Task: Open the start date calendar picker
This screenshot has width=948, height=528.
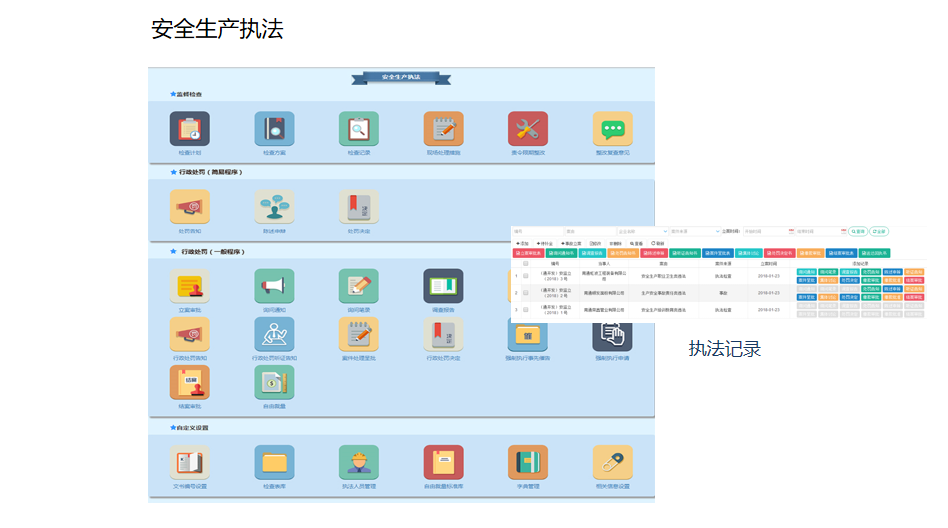Action: point(790,231)
